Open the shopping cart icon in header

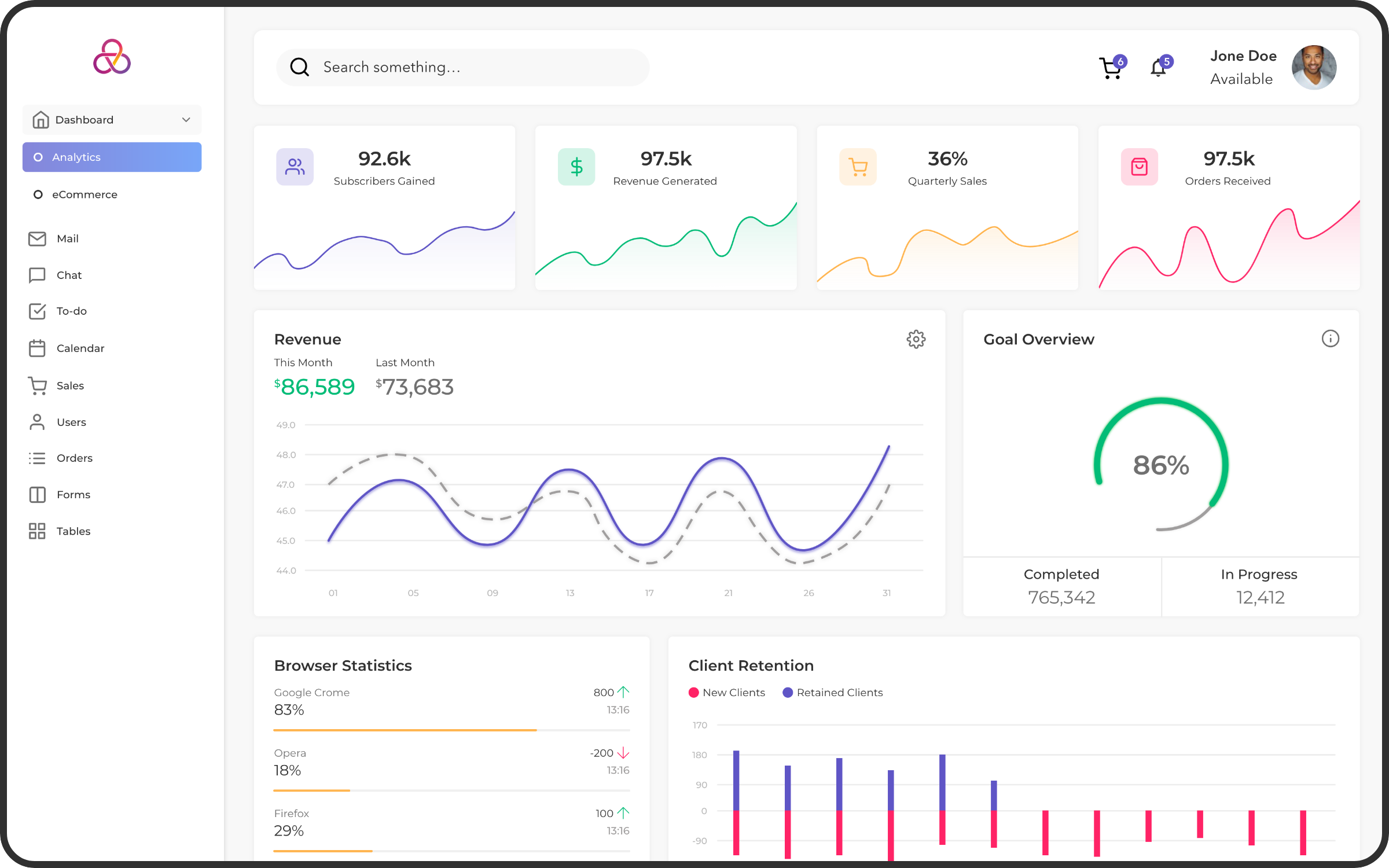pos(1110,68)
